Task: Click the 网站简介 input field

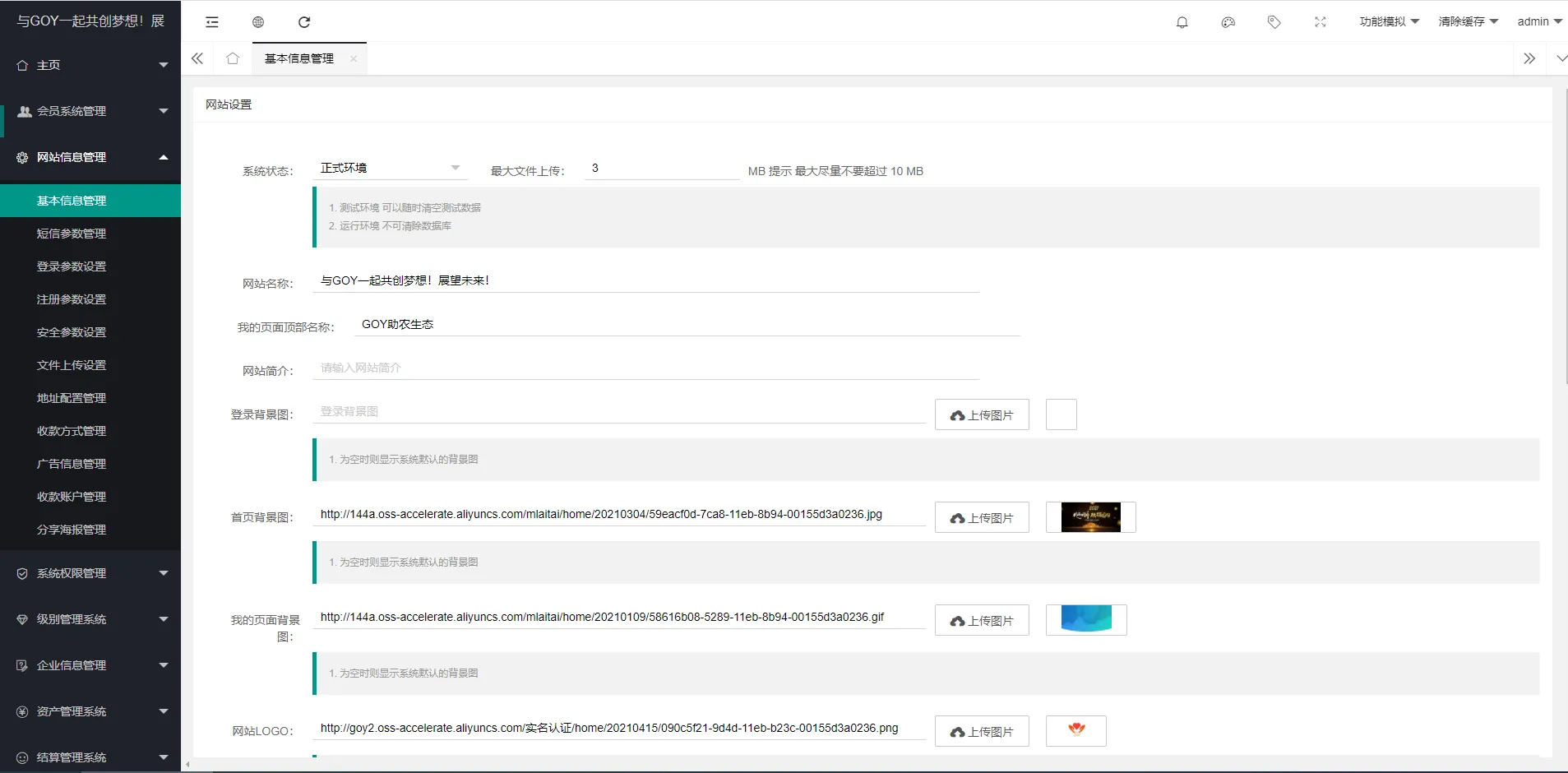Action: (x=645, y=368)
